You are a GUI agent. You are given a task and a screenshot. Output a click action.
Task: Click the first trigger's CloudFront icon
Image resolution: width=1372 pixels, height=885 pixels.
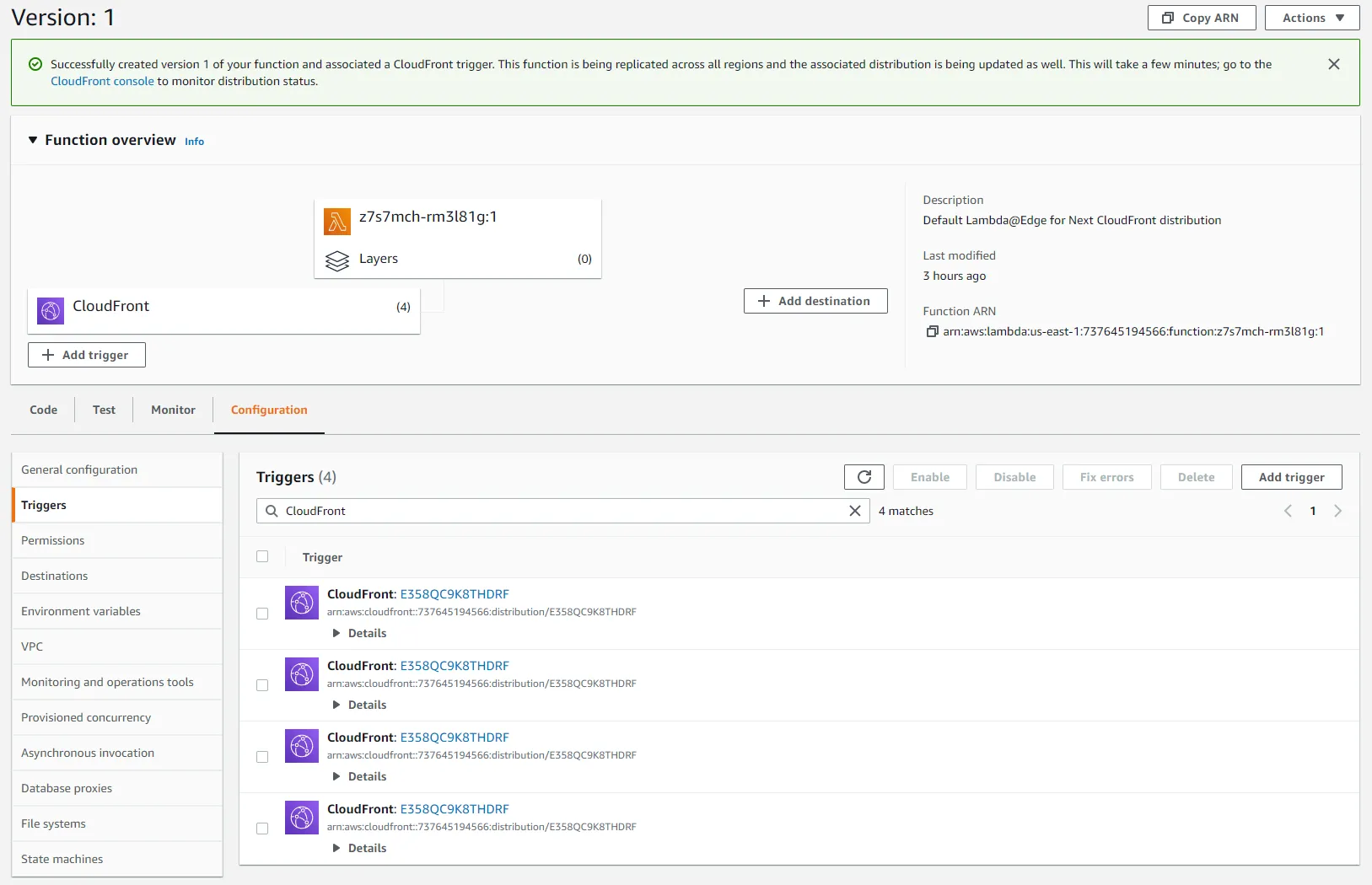(x=302, y=603)
